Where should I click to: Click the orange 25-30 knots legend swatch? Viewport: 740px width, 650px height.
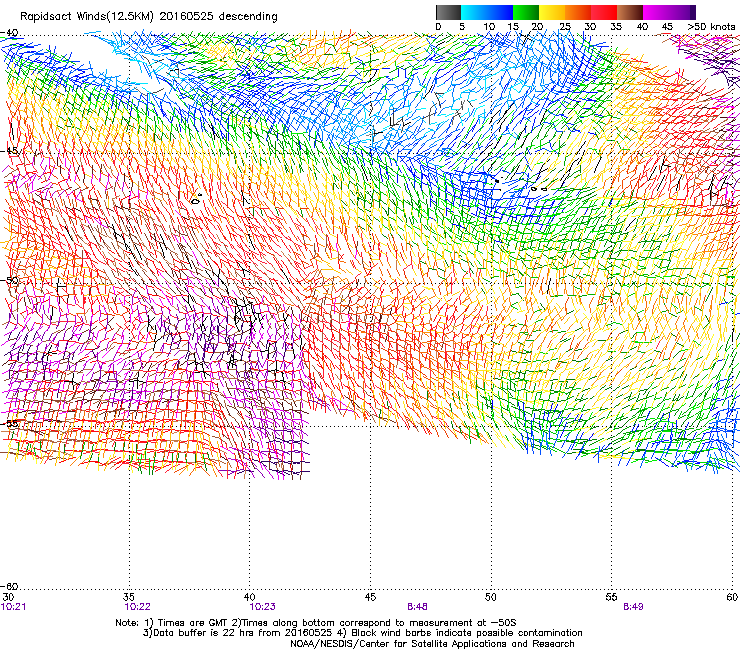tap(578, 12)
